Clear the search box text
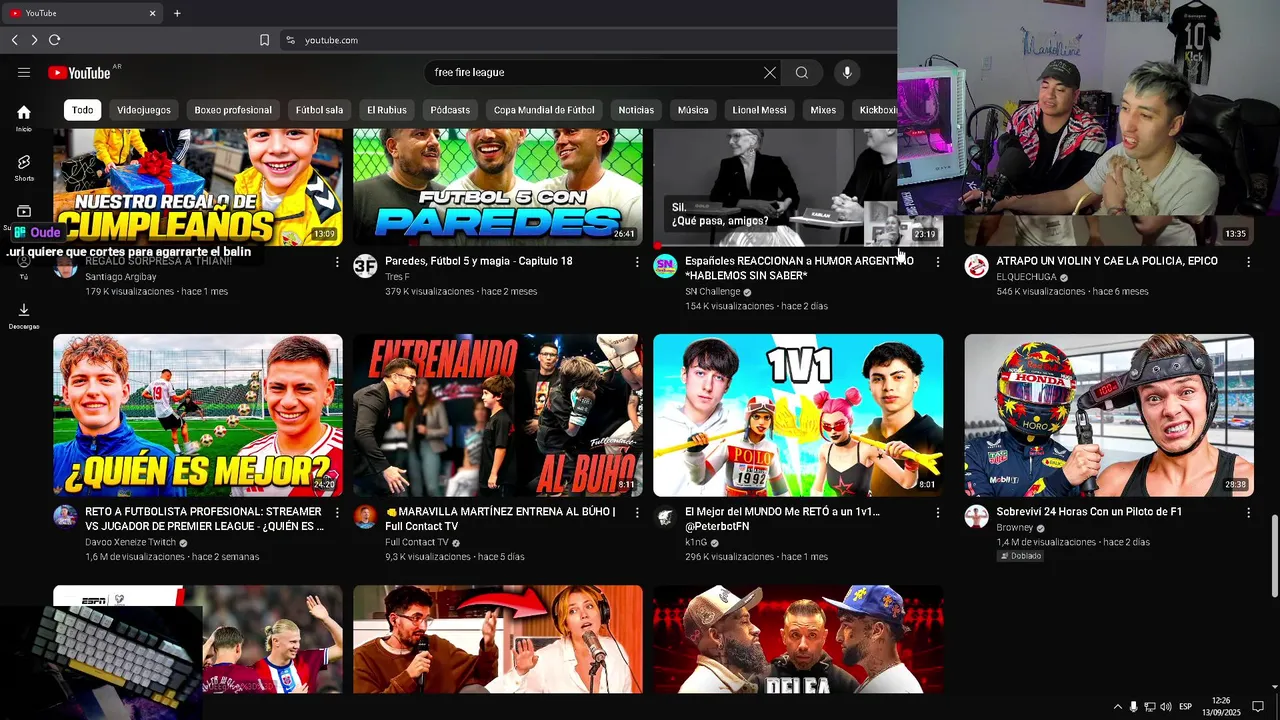The image size is (1280, 720). coord(770,72)
